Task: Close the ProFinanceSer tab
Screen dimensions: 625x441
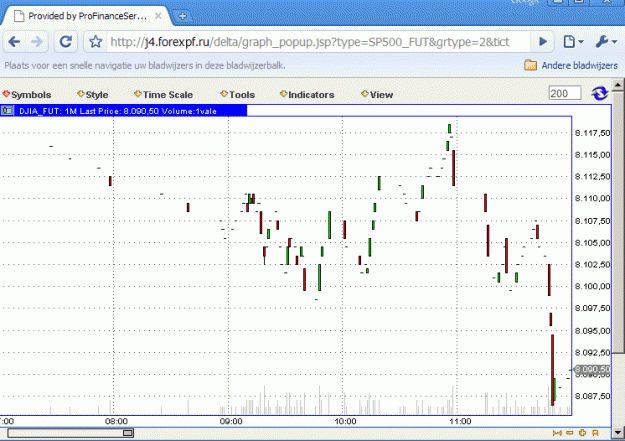Action: pos(158,16)
